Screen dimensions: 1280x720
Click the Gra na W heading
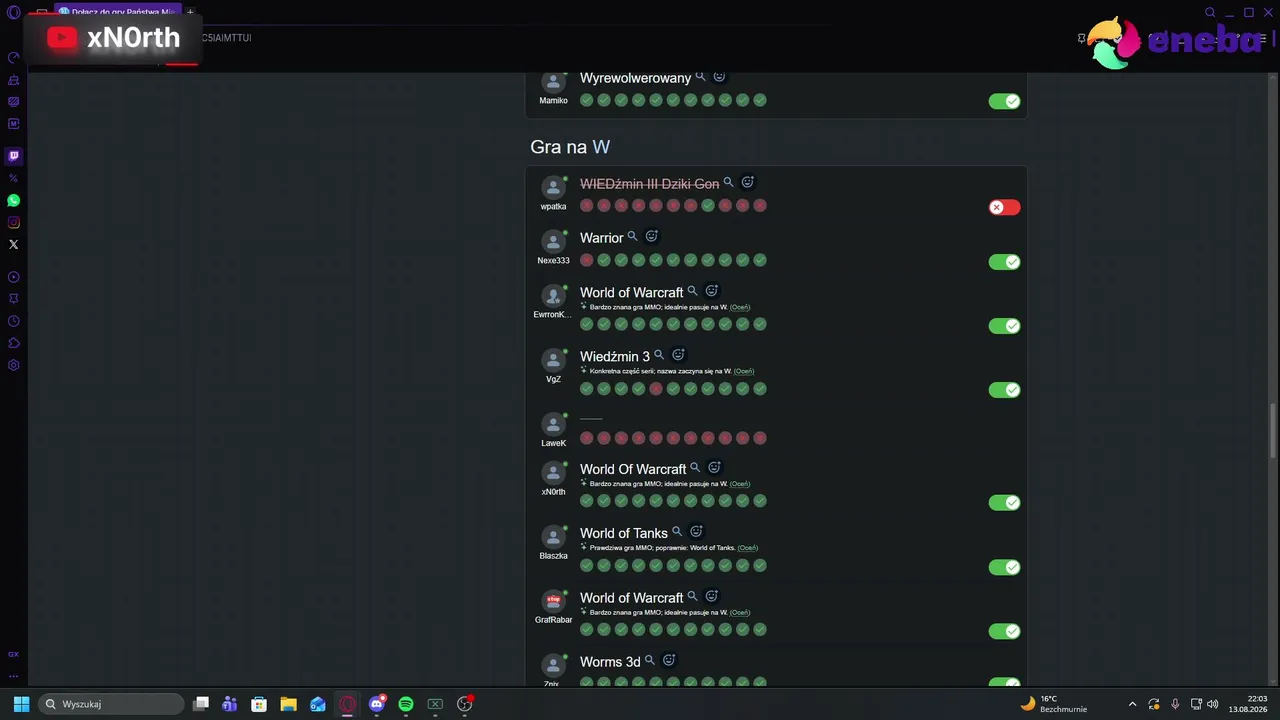570,147
